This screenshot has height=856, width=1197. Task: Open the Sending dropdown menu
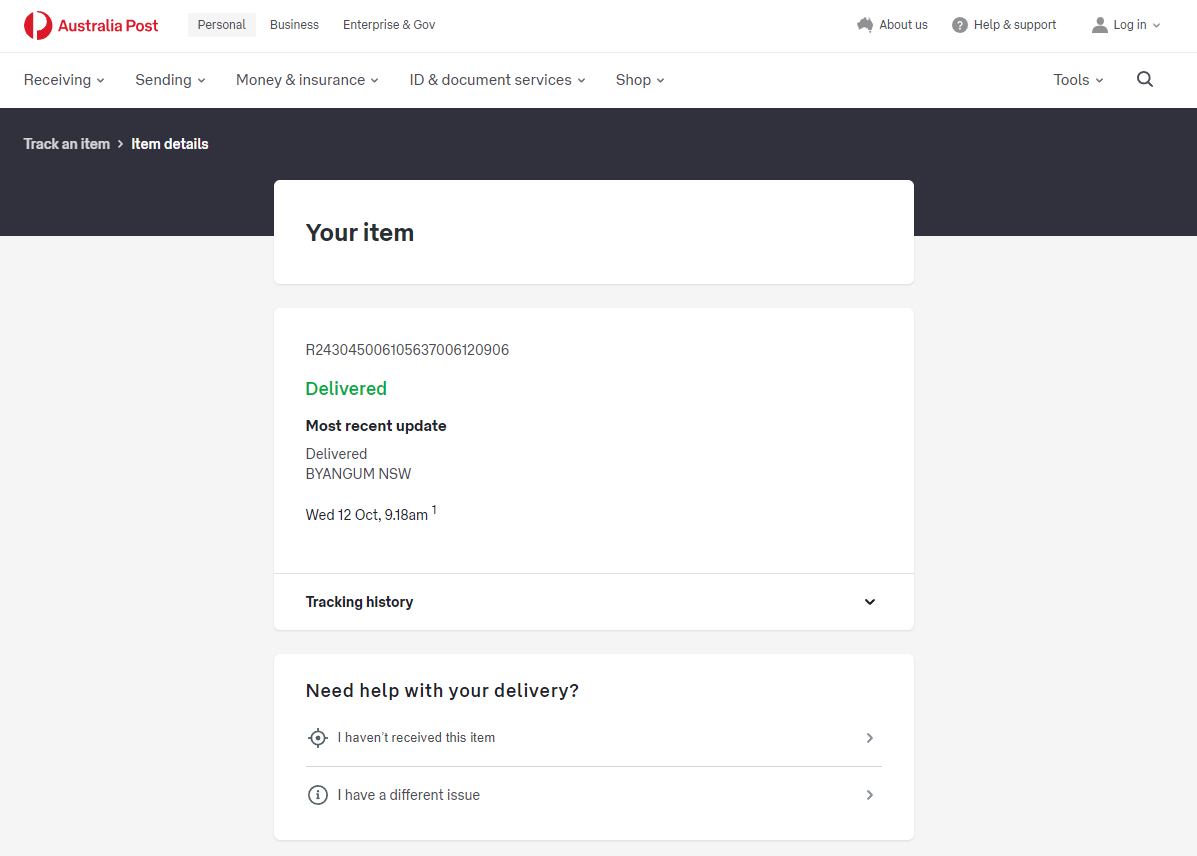tap(170, 80)
